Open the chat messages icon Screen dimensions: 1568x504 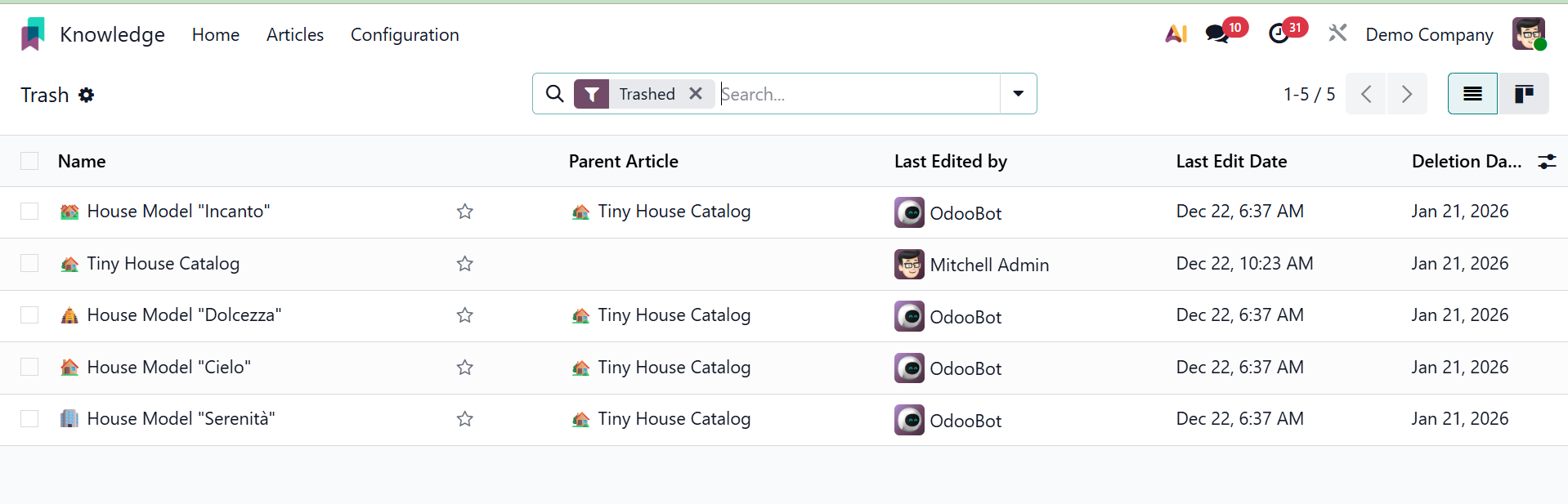tap(1217, 34)
